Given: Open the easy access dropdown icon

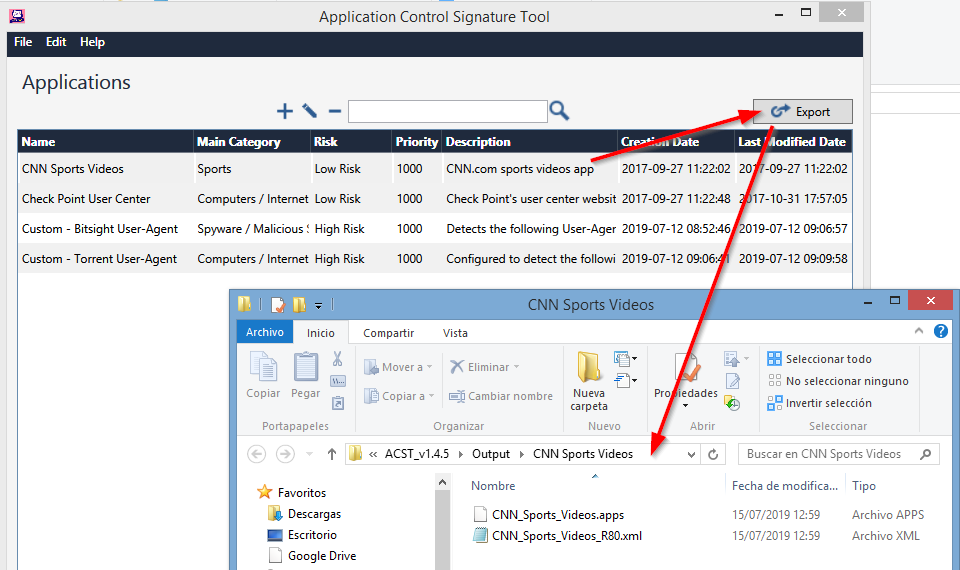Looking at the screenshot, I should point(625,381).
